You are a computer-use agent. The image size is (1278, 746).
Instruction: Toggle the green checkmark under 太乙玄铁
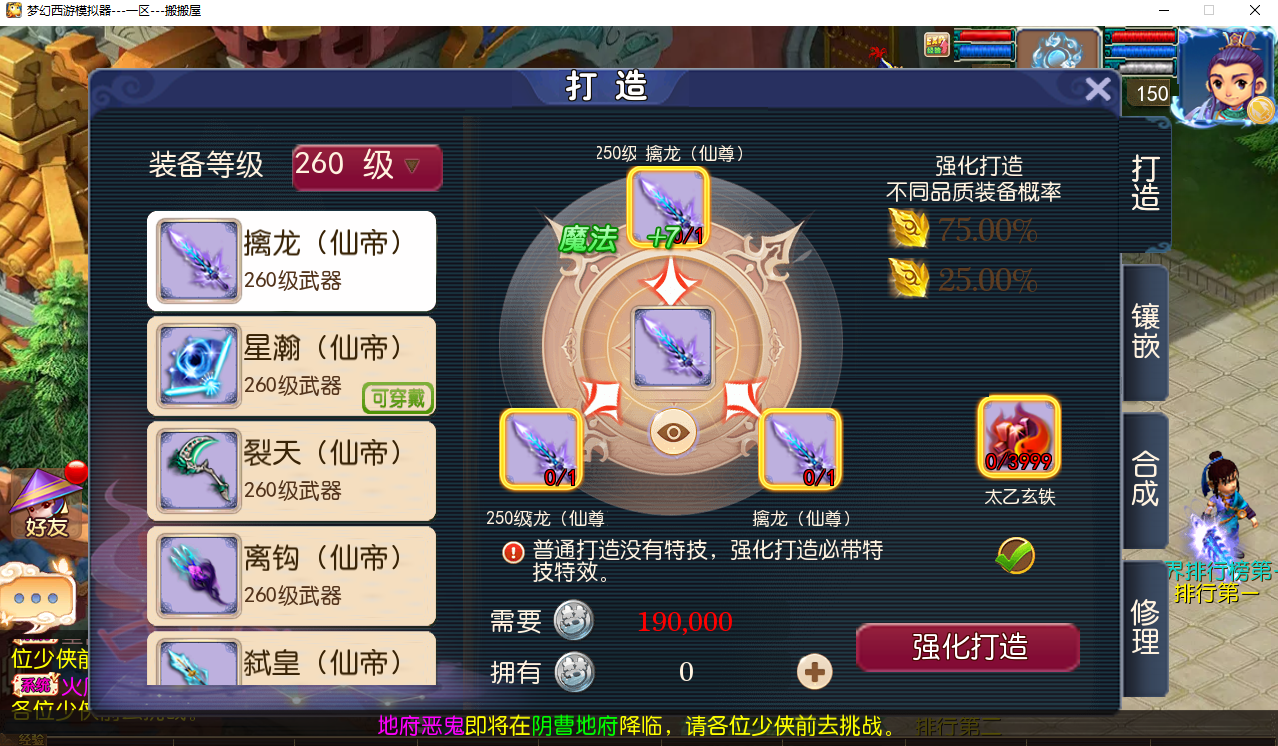click(1015, 555)
